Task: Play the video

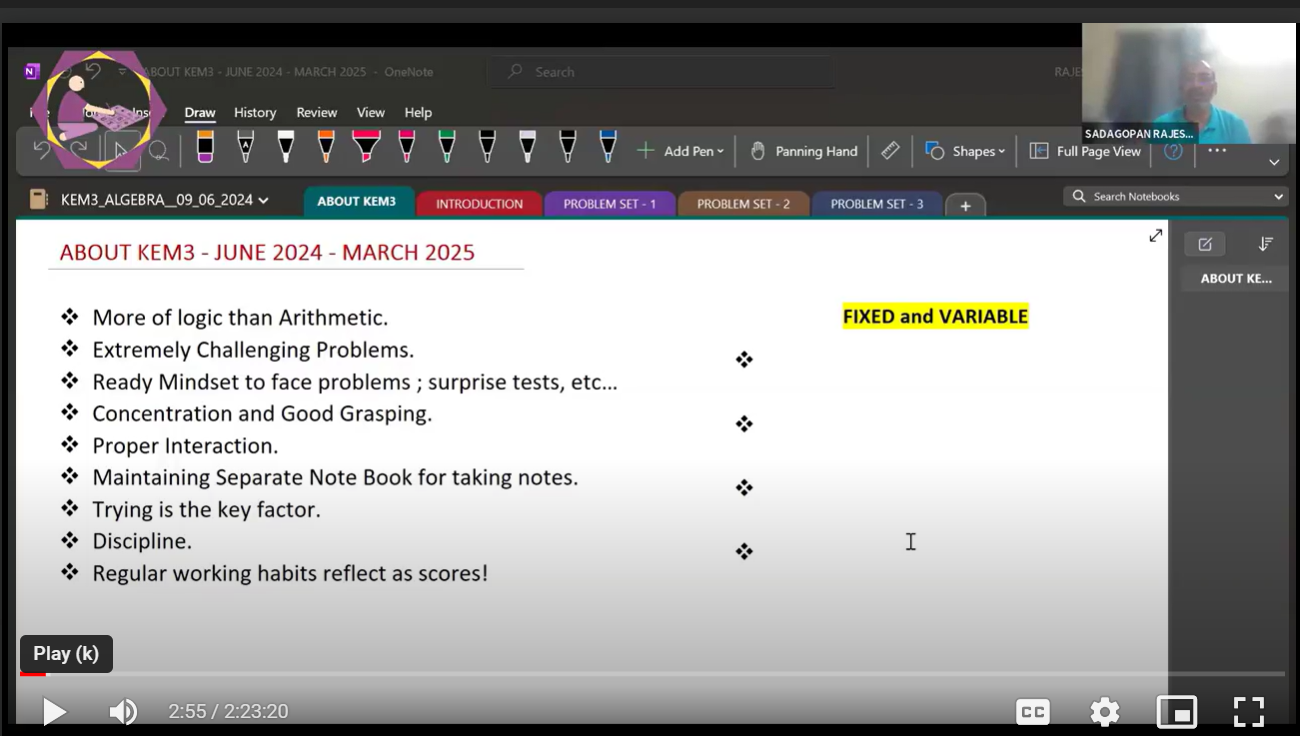Action: click(x=54, y=712)
